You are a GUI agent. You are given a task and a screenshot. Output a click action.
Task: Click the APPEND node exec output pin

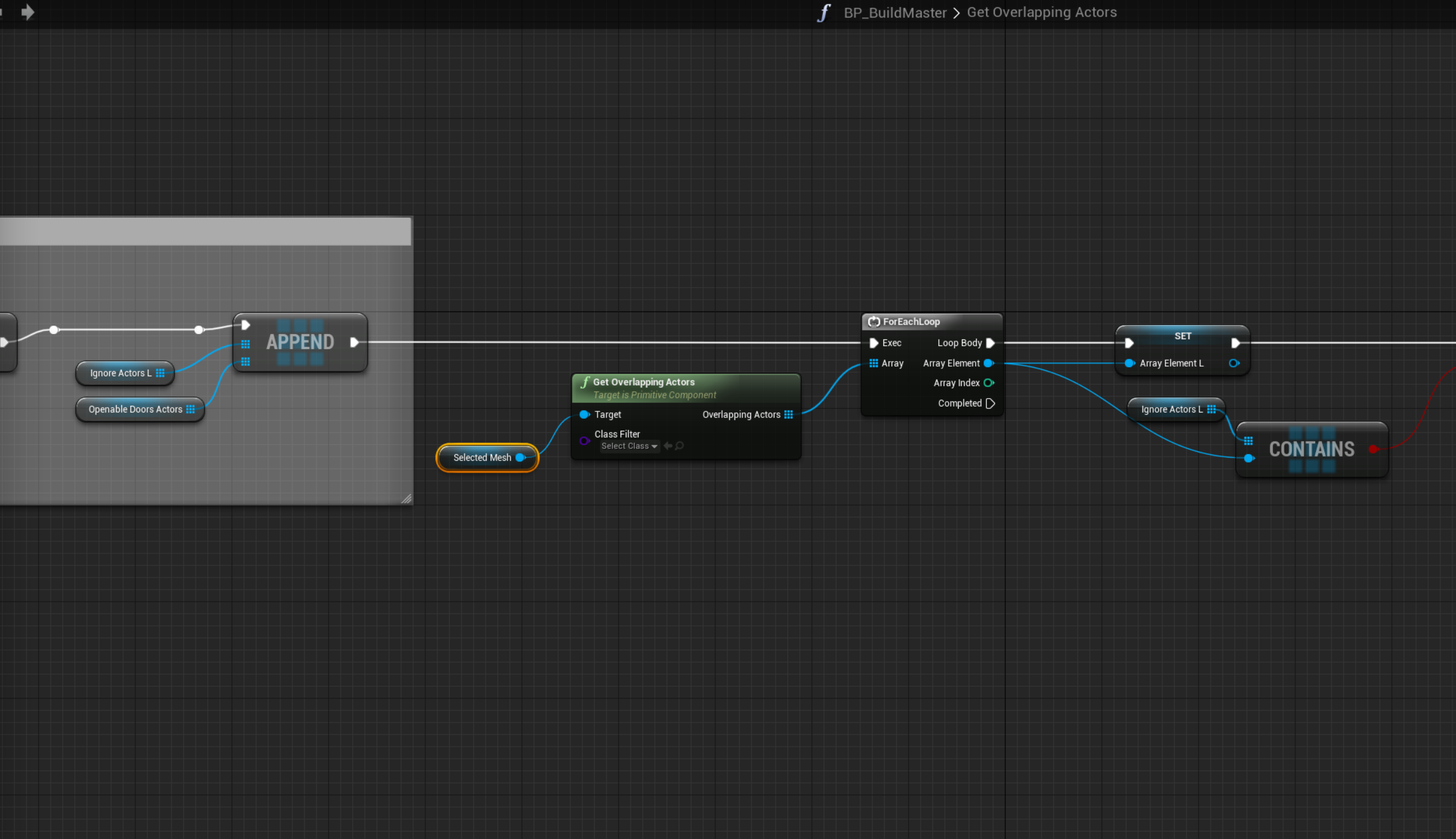click(355, 342)
